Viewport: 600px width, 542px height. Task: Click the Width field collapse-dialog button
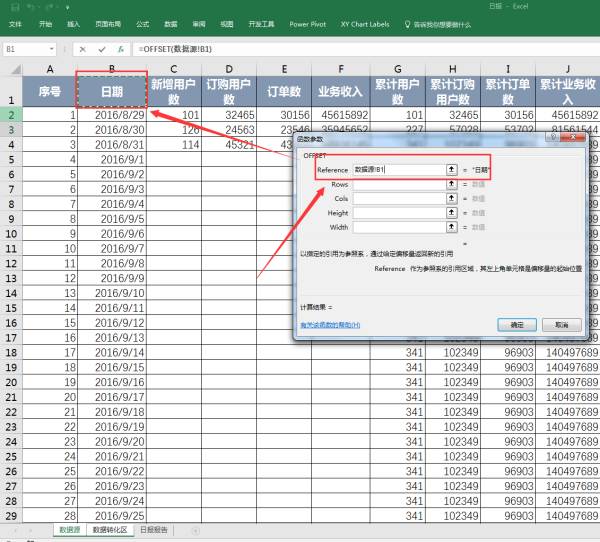(x=452, y=227)
